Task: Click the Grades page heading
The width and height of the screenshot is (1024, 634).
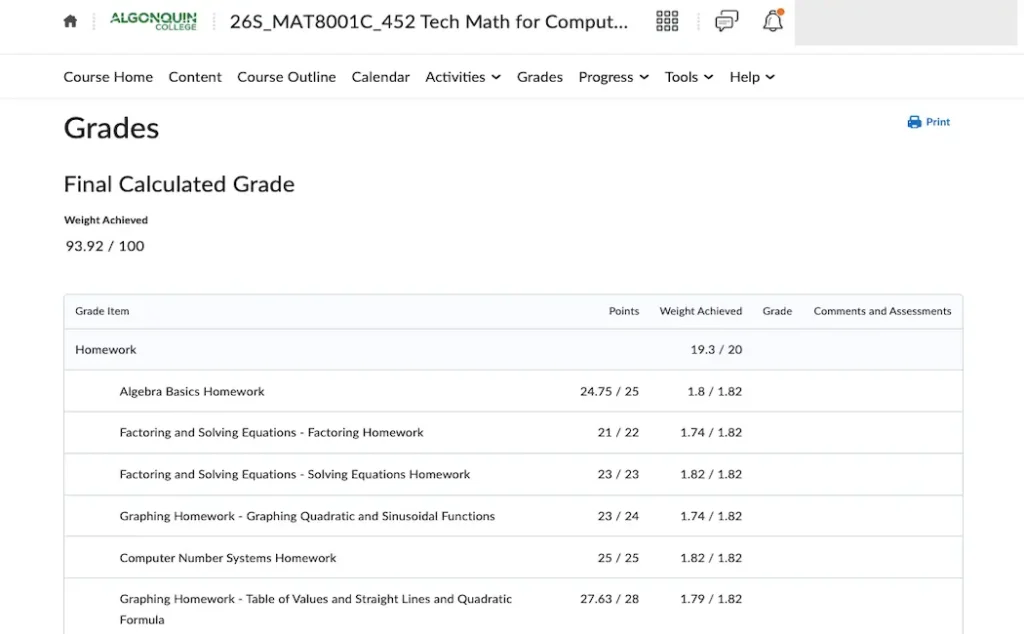Action: pyautogui.click(x=111, y=128)
